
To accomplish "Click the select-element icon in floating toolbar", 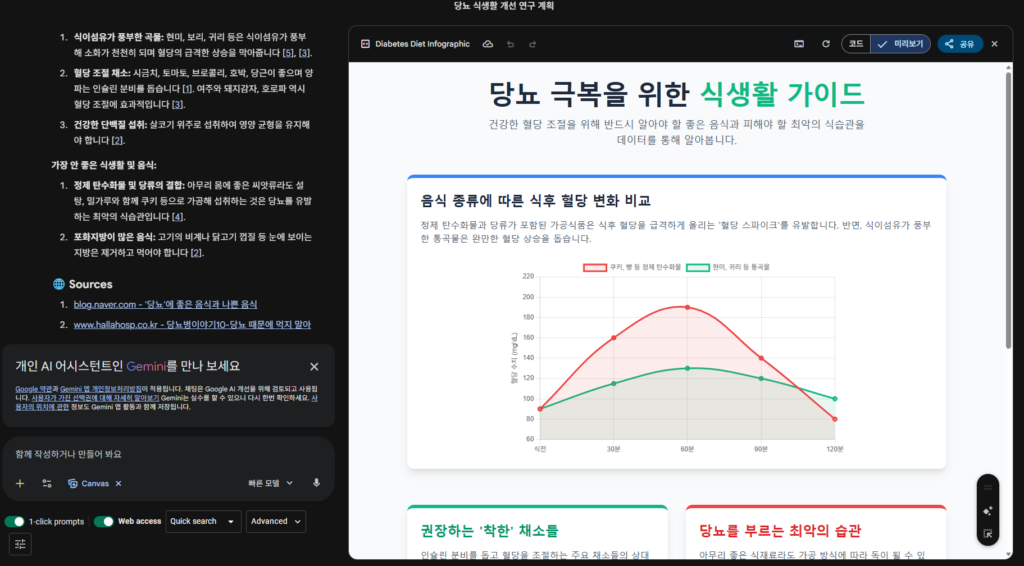I will (987, 534).
